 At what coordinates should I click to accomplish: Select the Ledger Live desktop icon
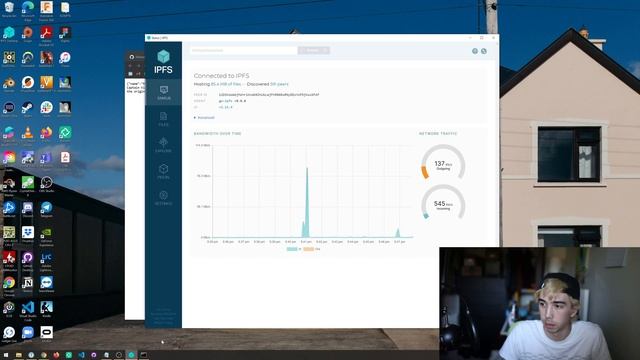click(x=9, y=334)
